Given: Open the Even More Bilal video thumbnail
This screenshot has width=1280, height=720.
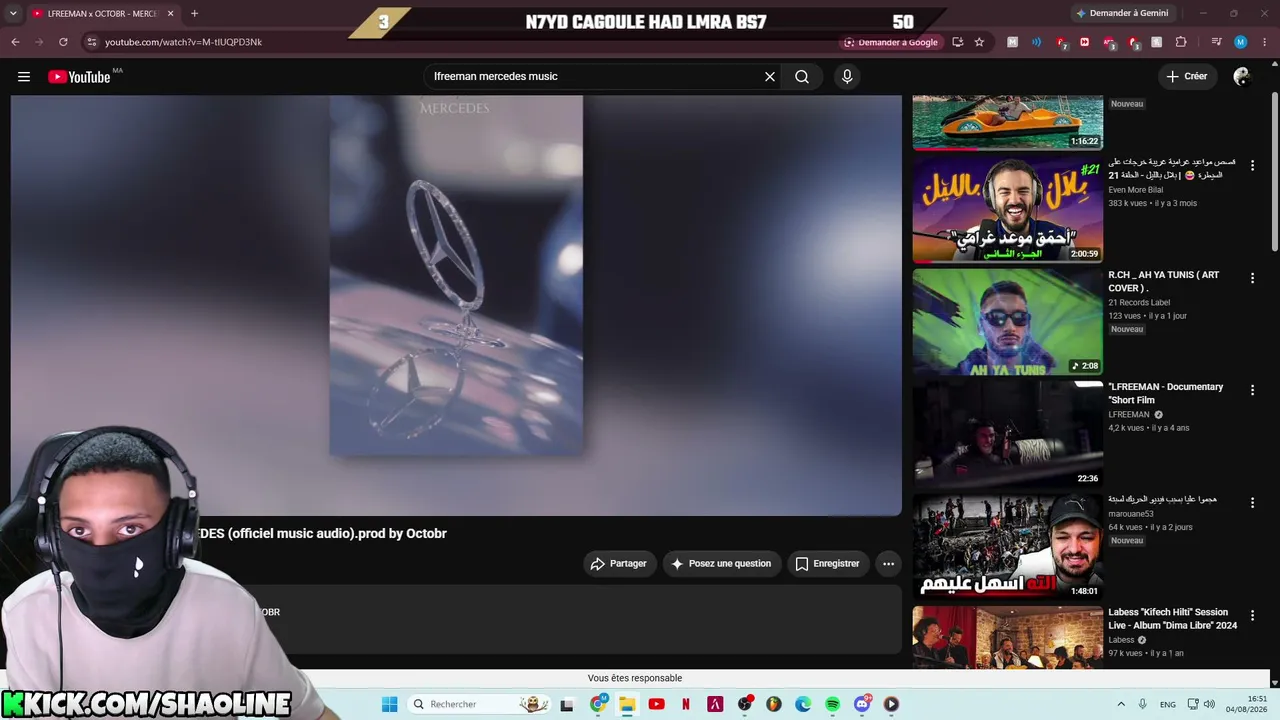Looking at the screenshot, I should [x=1007, y=209].
